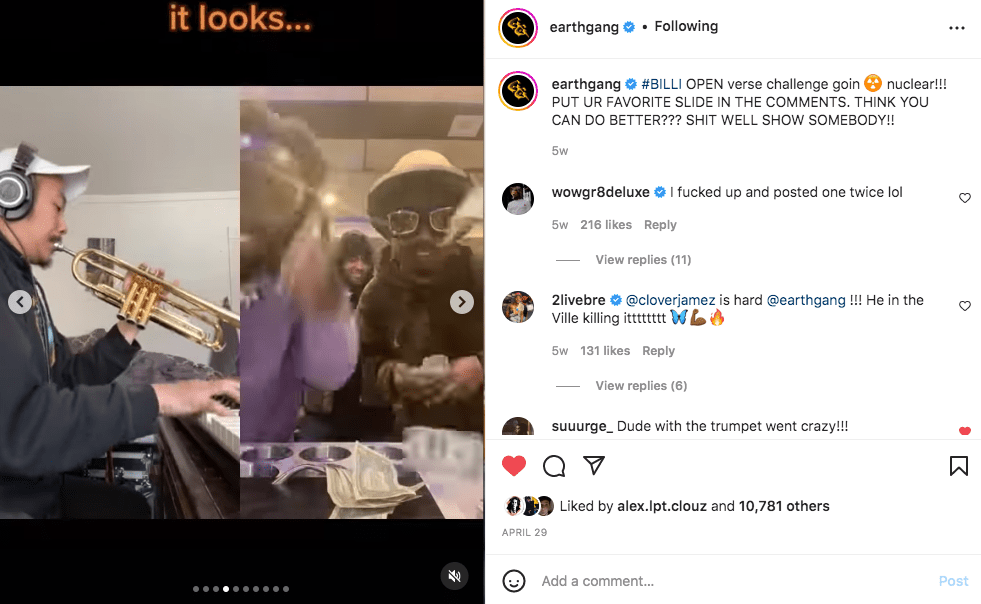The height and width of the screenshot is (604, 981).
Task: Open the comment speech bubble icon
Action: (x=554, y=466)
